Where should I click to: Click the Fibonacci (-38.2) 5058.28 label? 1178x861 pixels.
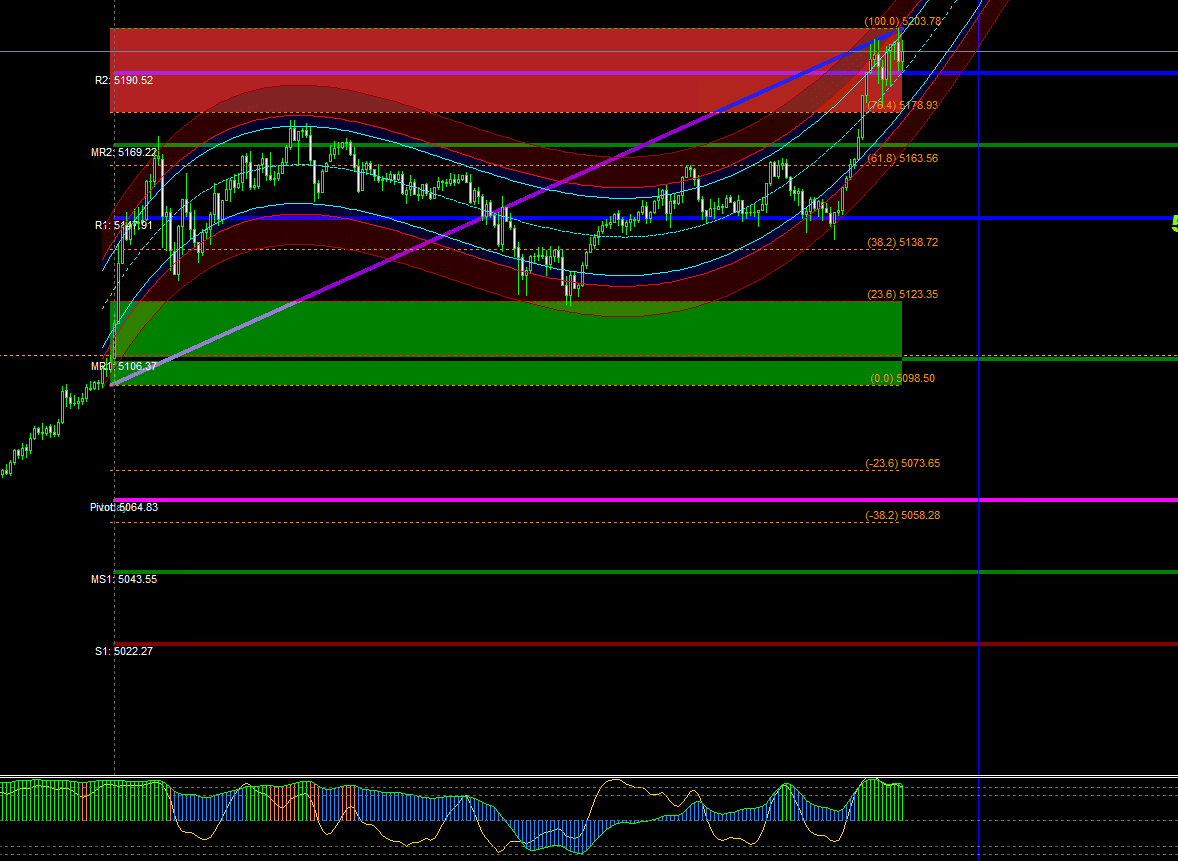[902, 515]
